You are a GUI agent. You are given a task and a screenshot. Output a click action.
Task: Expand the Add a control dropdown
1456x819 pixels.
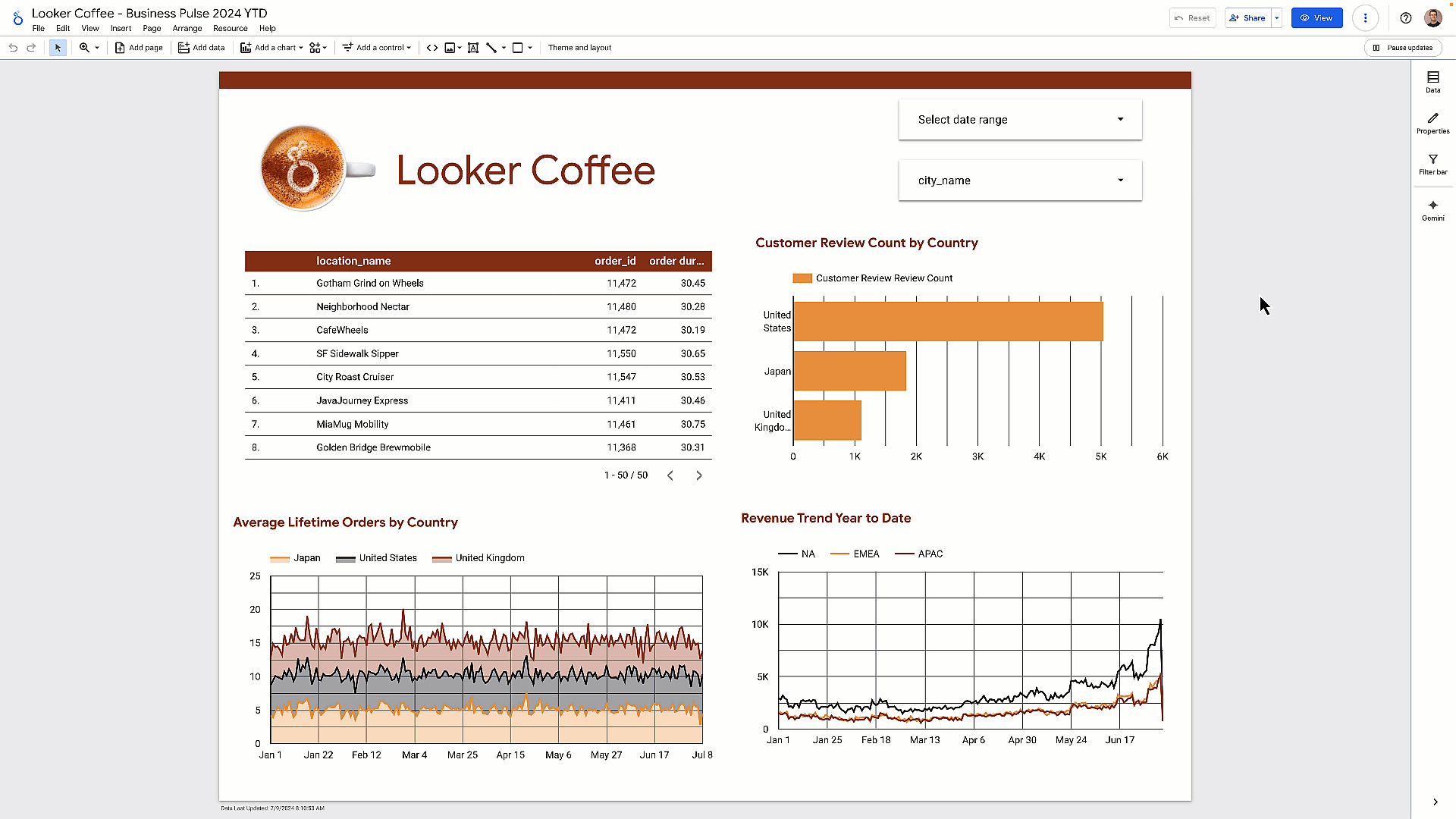pyautogui.click(x=376, y=47)
